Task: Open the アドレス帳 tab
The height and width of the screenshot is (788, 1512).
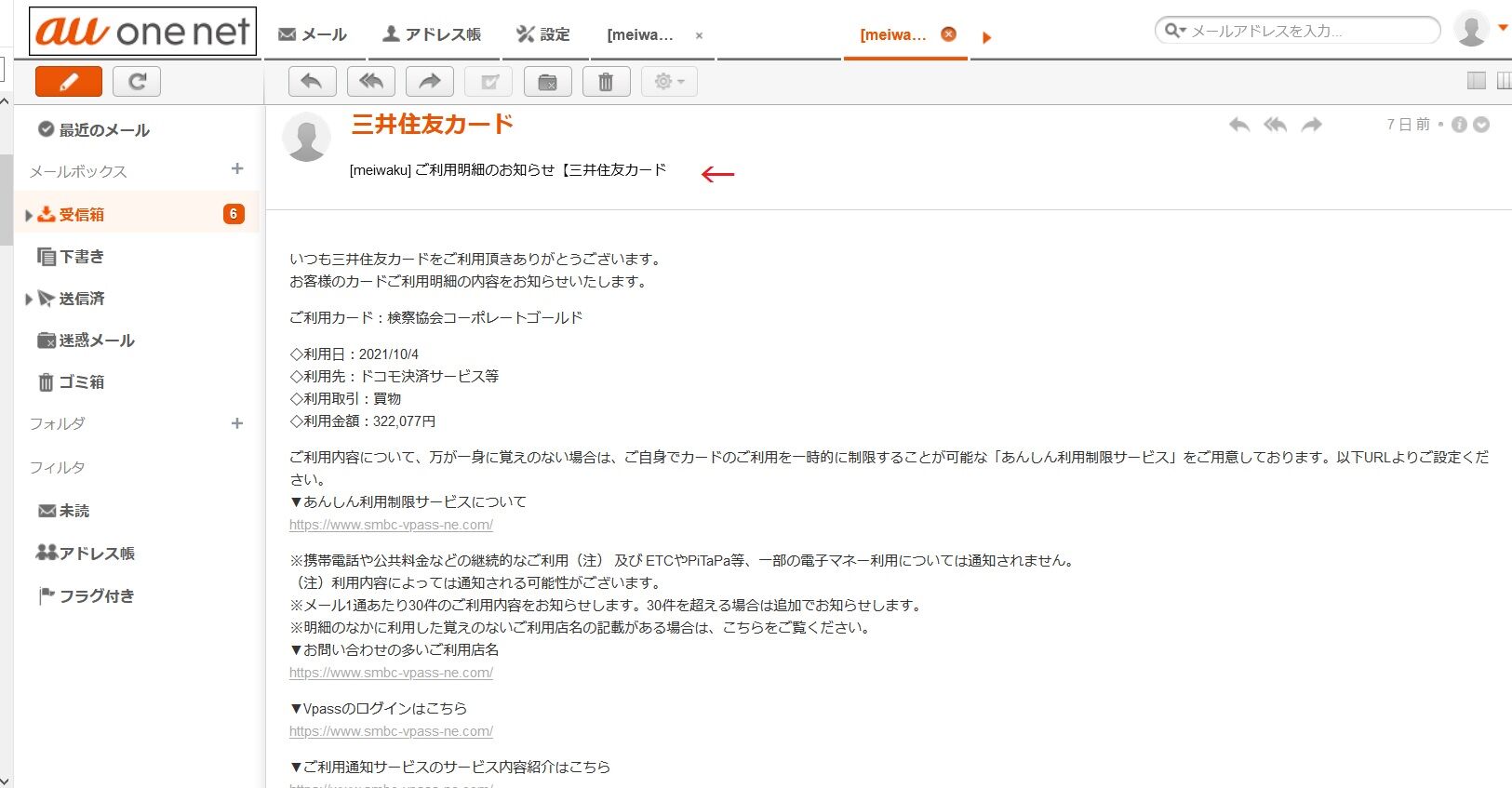Action: click(x=432, y=34)
